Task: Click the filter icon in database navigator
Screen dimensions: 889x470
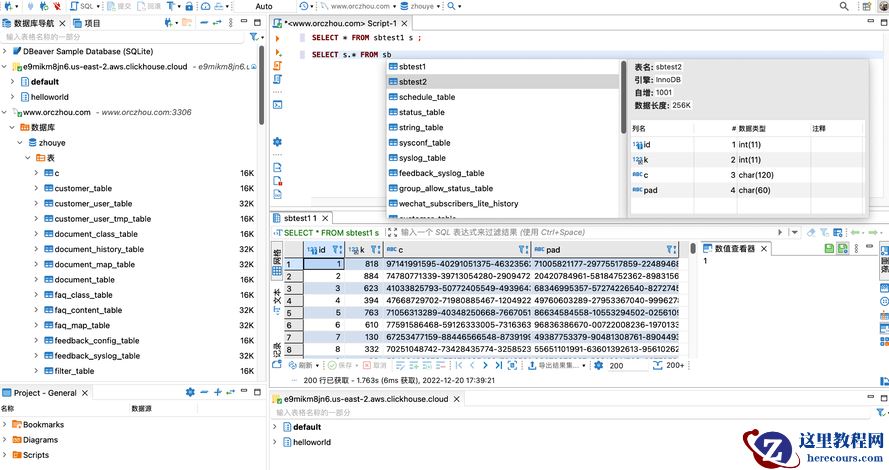Action: click(254, 37)
